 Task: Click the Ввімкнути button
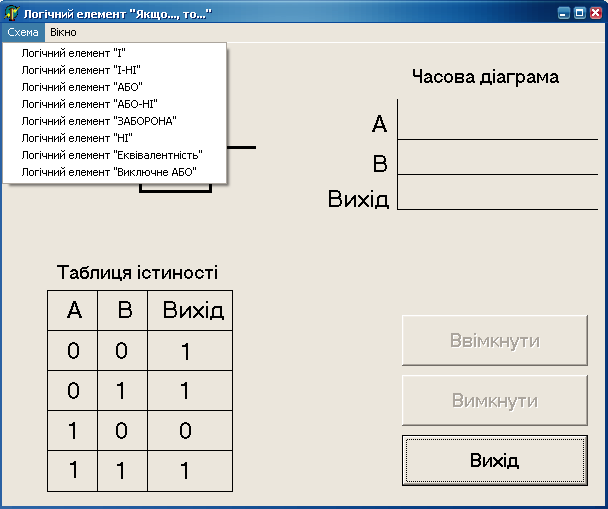(495, 341)
